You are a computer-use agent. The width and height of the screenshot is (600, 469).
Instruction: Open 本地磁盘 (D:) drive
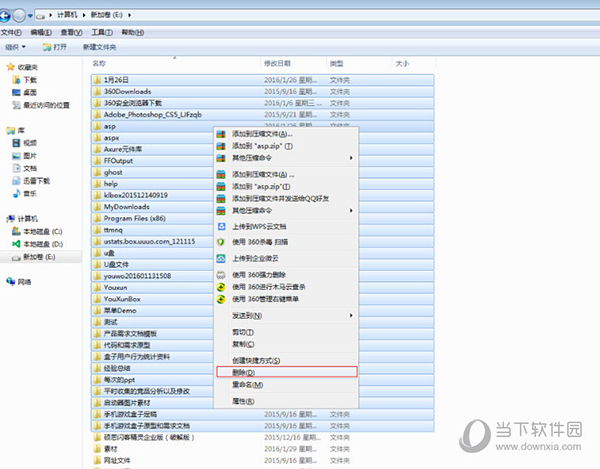coord(38,244)
